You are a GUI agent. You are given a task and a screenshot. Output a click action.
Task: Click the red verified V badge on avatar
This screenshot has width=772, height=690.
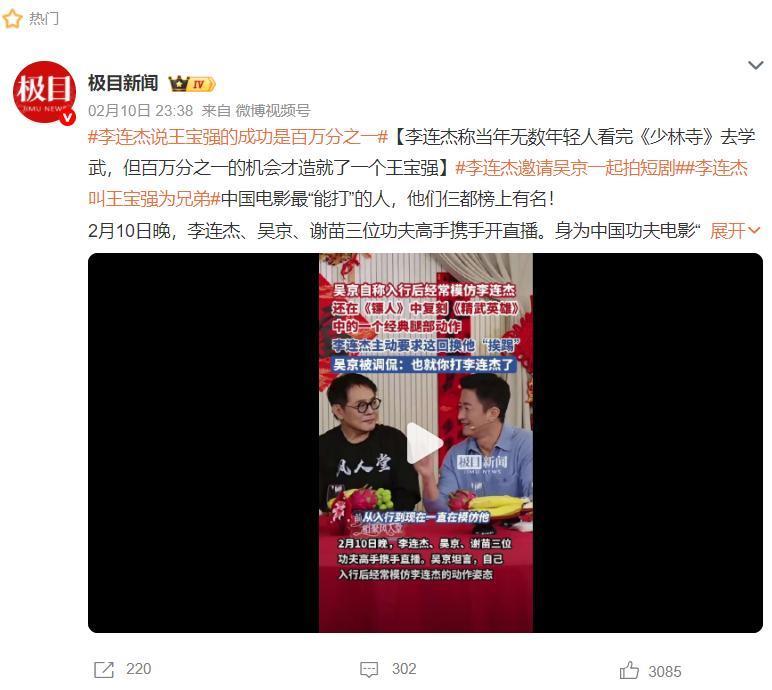[68, 117]
